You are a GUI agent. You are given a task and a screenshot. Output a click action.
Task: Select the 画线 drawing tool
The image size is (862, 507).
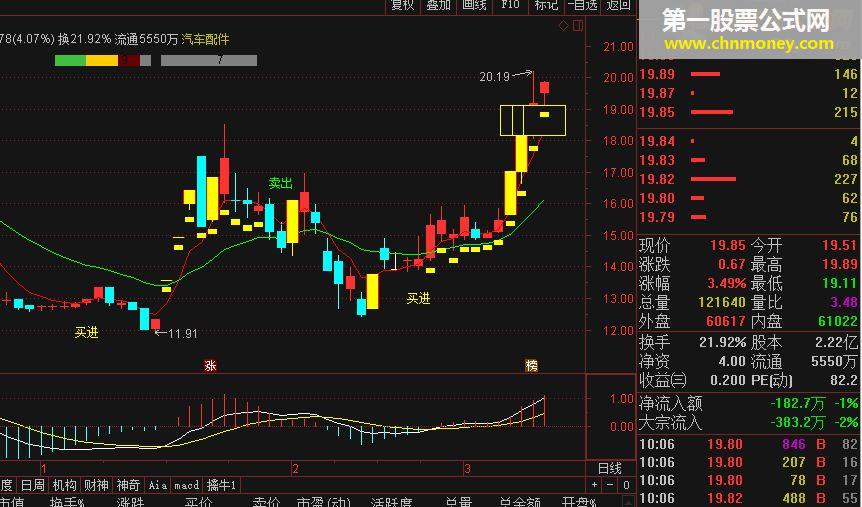(x=474, y=5)
